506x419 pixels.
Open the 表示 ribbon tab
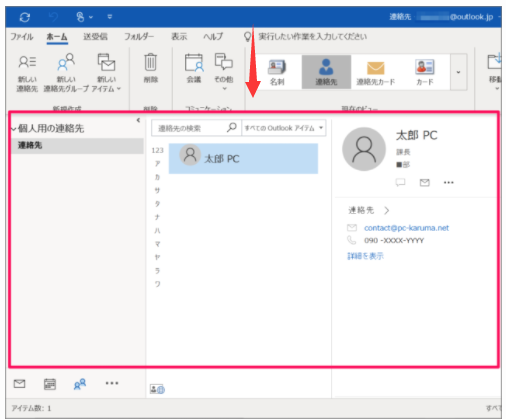tap(179, 36)
